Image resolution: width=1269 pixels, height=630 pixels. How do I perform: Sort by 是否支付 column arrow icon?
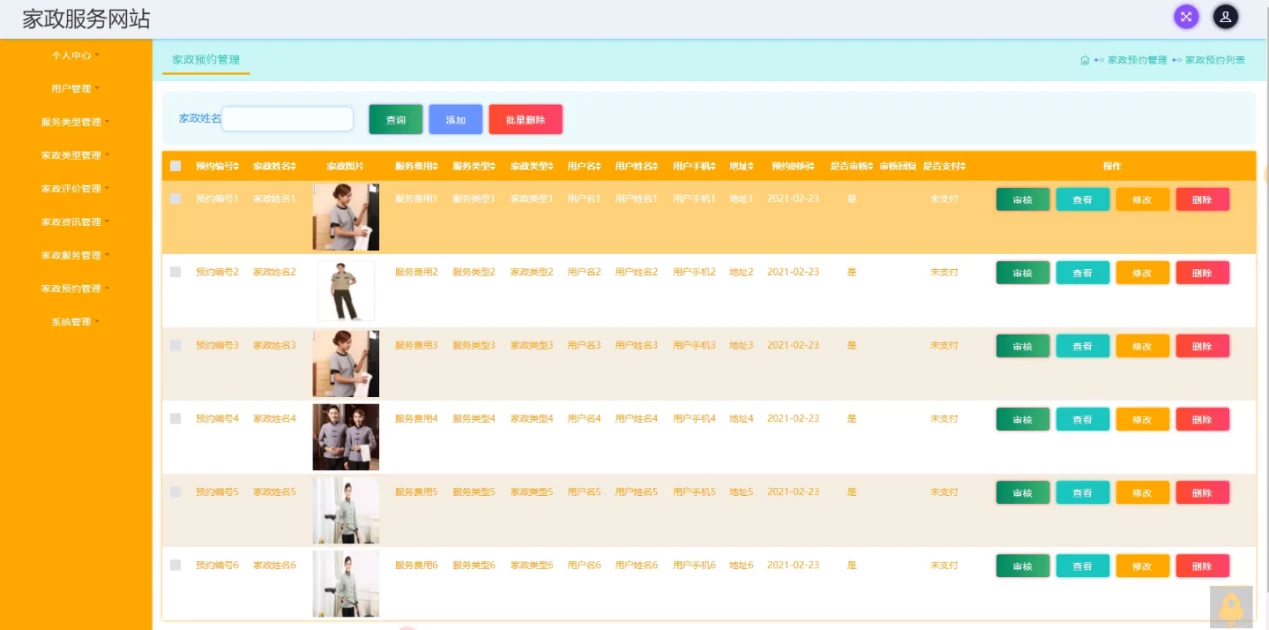[x=962, y=166]
